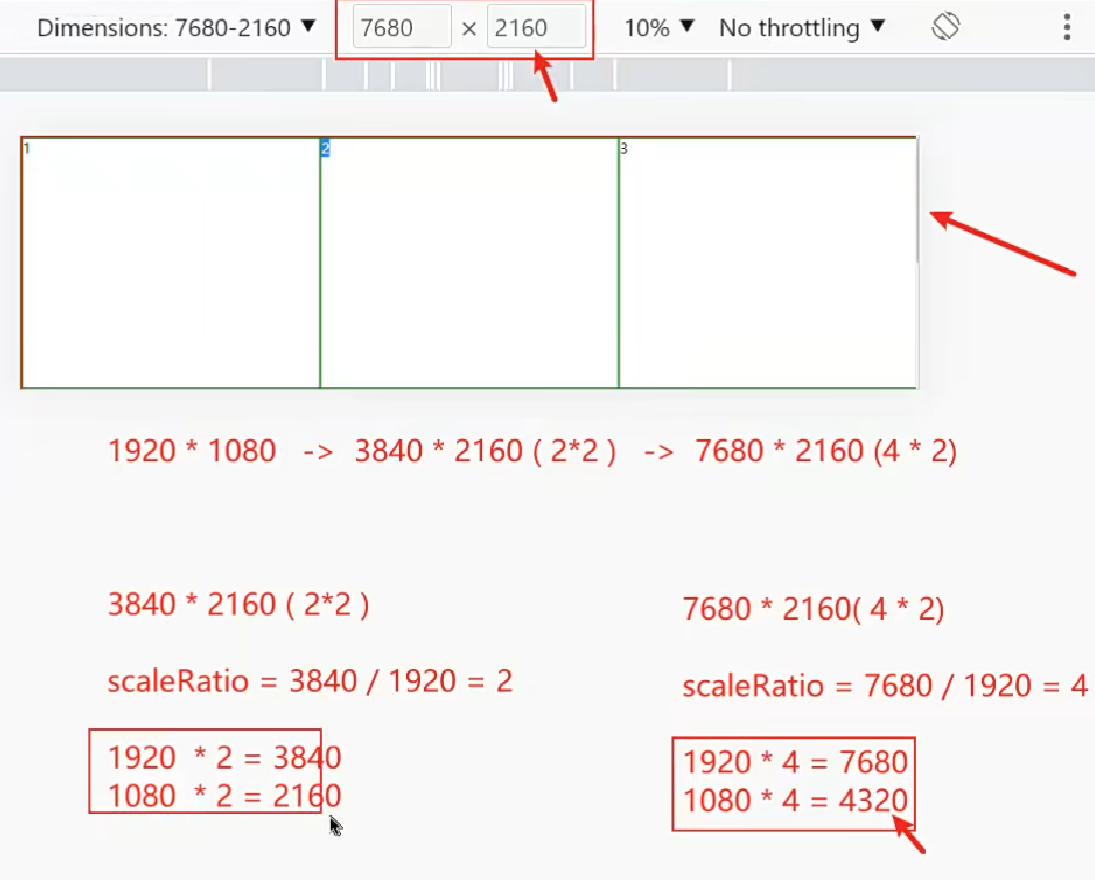The height and width of the screenshot is (880, 1095).
Task: Click inside panel 2 of the viewport
Action: click(x=469, y=265)
